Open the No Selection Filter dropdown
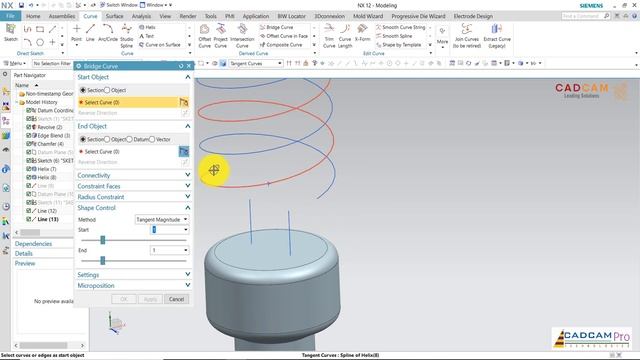Image resolution: width=640 pixels, height=360 pixels. pyautogui.click(x=53, y=63)
